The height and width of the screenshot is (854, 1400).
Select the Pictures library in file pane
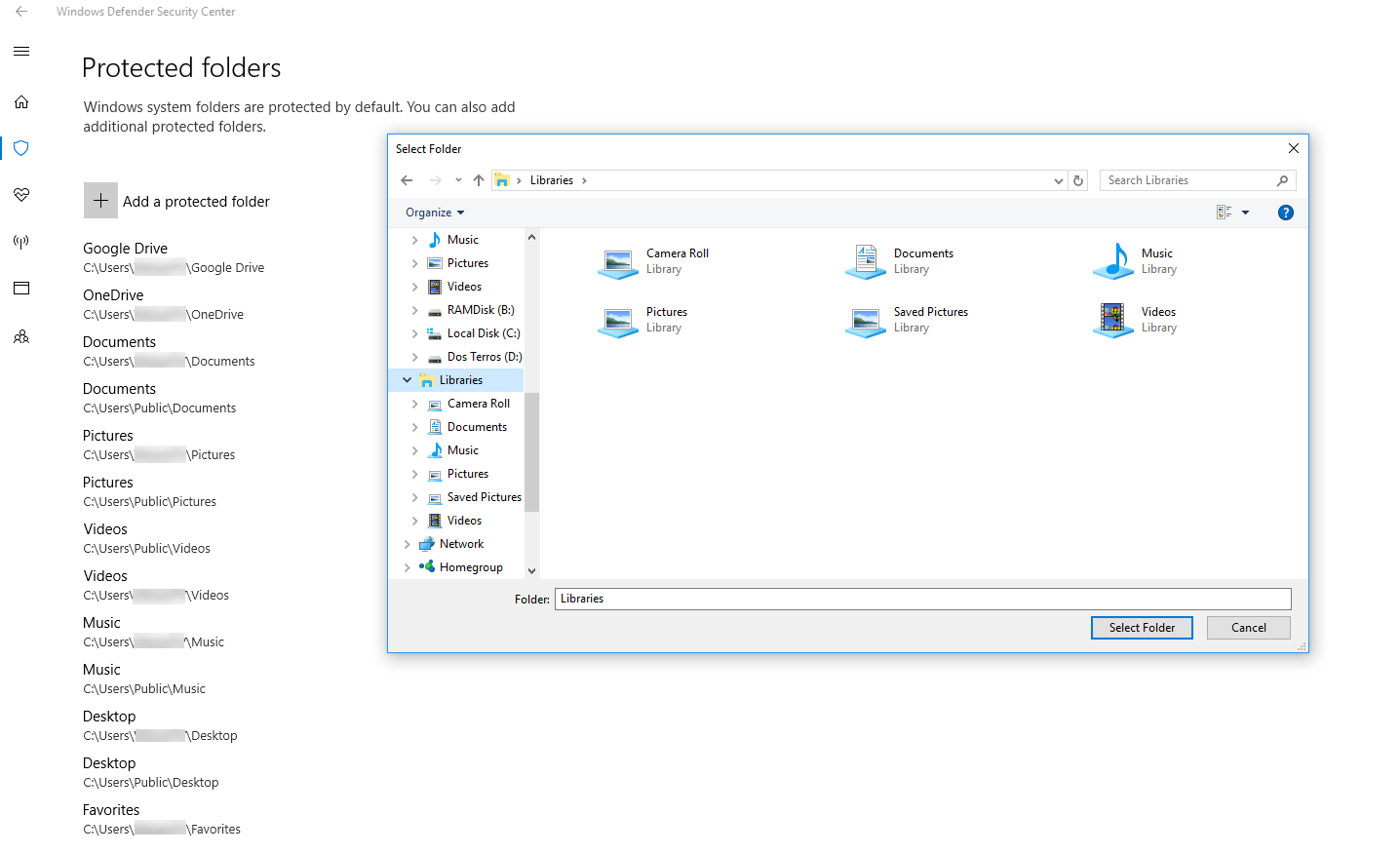click(643, 320)
